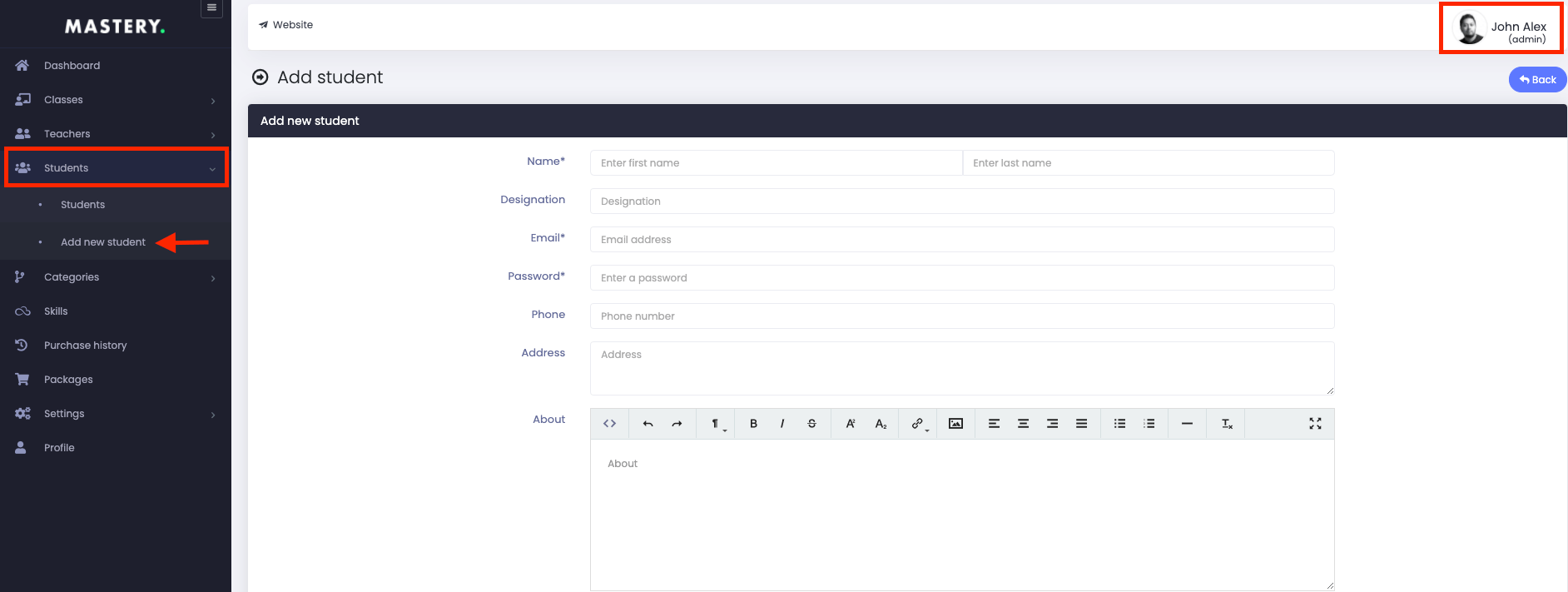Toggle fullscreen mode for About editor

[x=1315, y=424]
